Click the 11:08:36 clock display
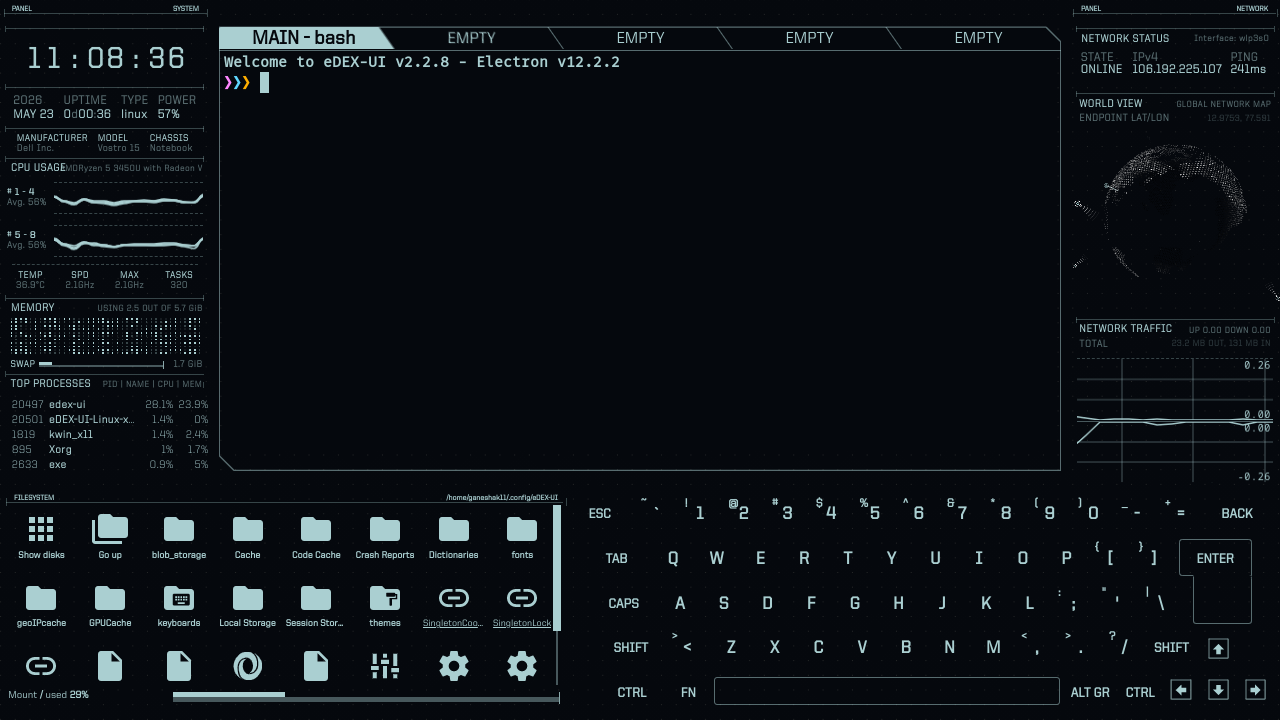 tap(106, 58)
